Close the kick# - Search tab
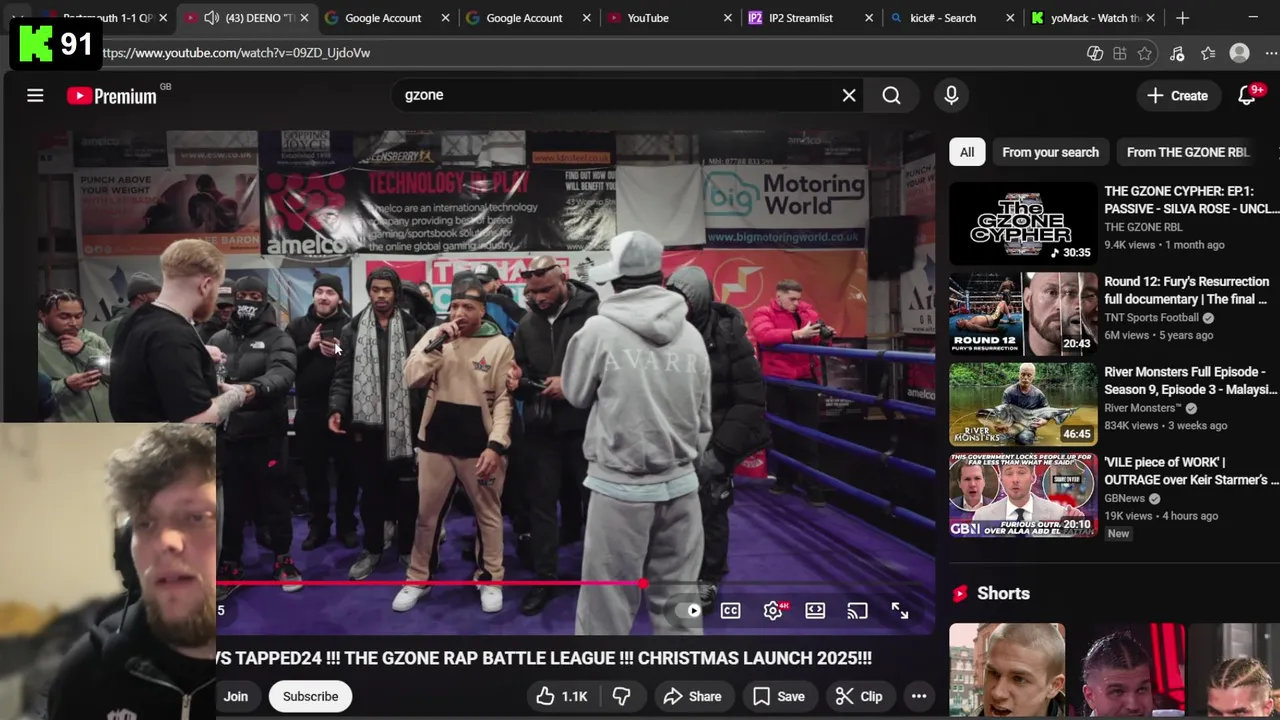 [1009, 18]
